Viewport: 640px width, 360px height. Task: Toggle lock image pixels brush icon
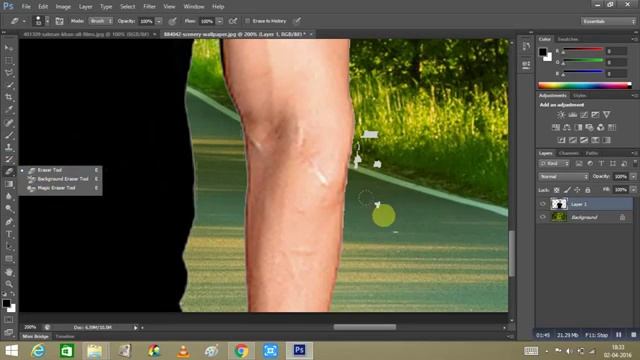pos(567,190)
